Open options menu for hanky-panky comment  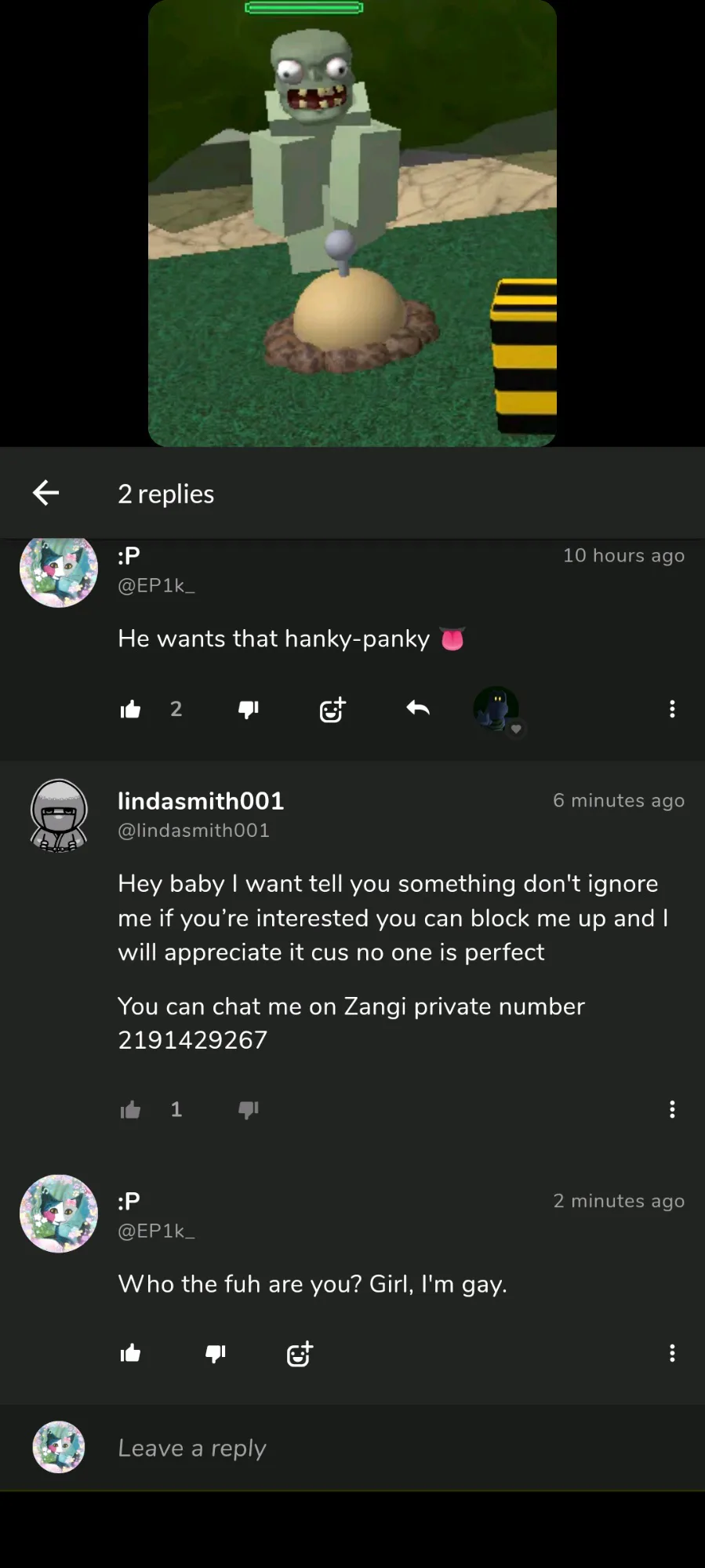click(x=672, y=709)
